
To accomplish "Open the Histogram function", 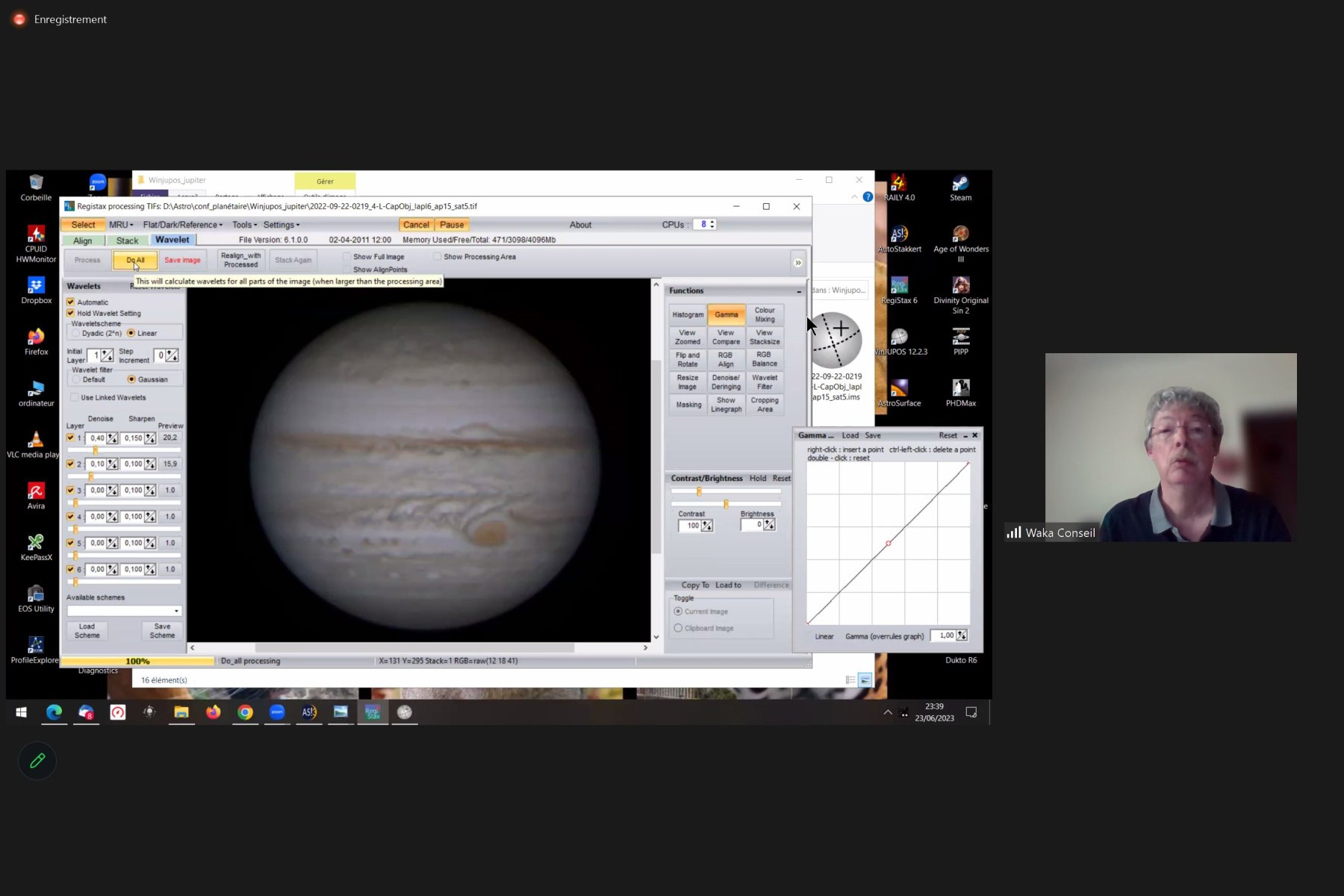I will click(688, 314).
